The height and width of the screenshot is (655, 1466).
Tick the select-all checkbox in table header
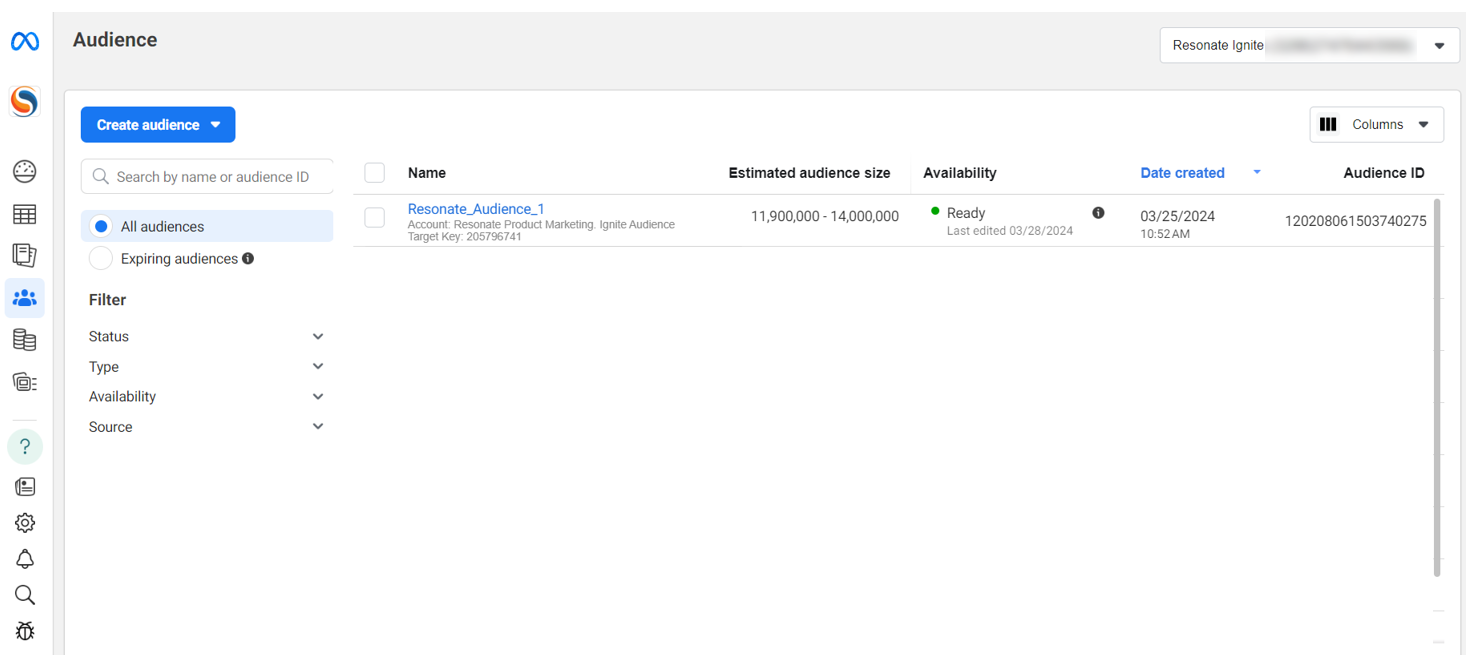pos(375,173)
